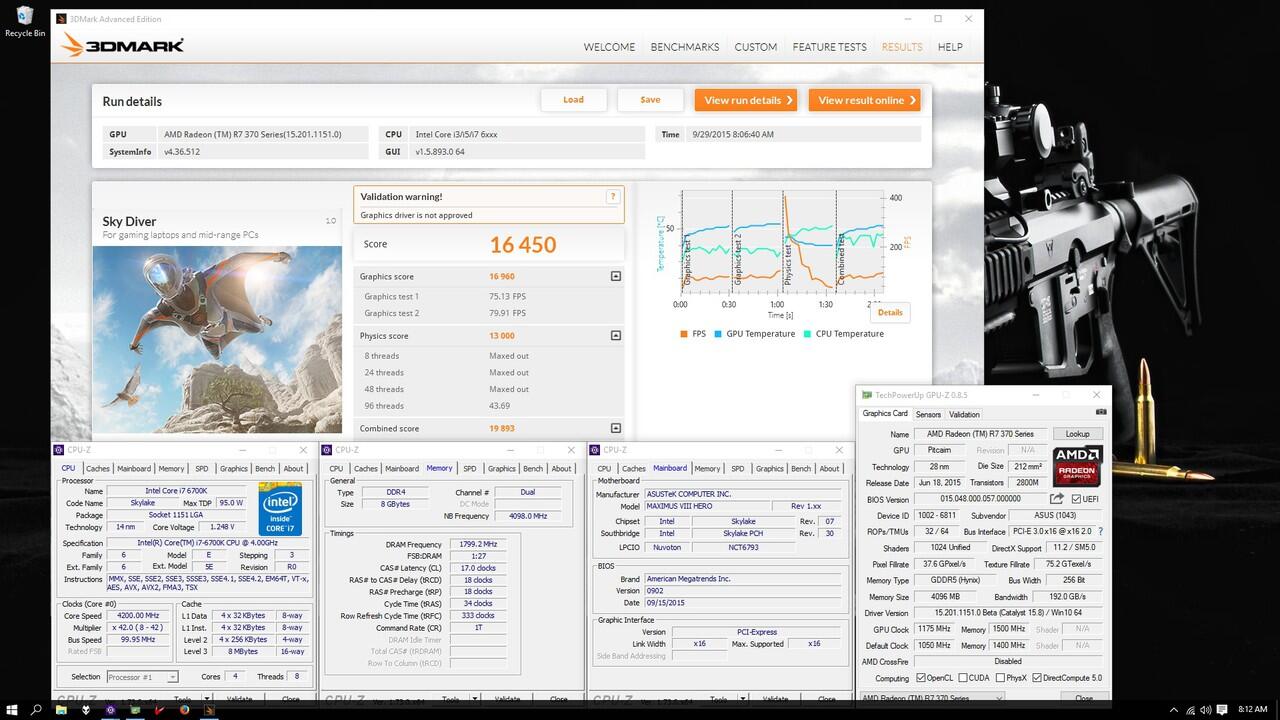The height and width of the screenshot is (720, 1280).
Task: Click the GPU-Z screenshot camera icon
Action: pyautogui.click(x=1101, y=412)
